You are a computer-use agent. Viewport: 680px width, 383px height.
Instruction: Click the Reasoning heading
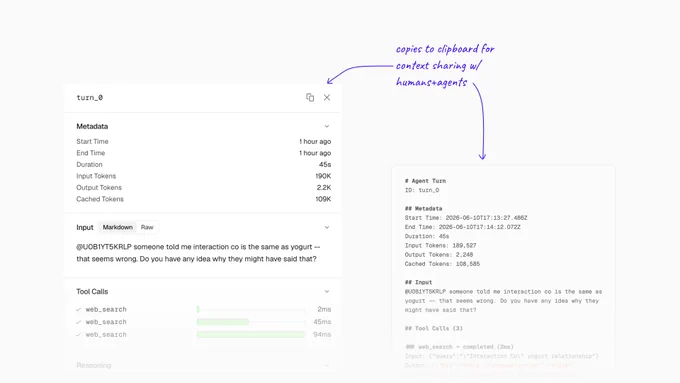[x=94, y=365]
